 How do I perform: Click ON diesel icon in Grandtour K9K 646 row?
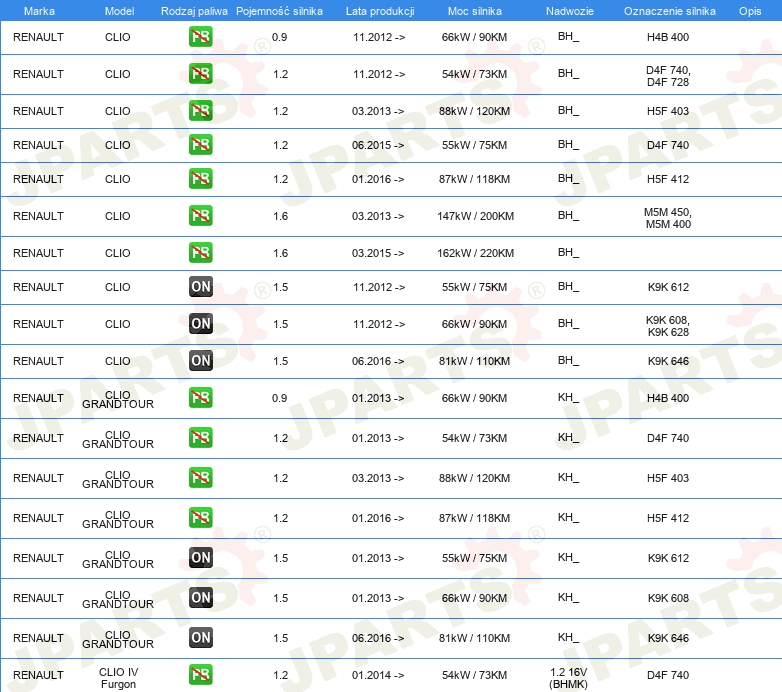click(200, 638)
